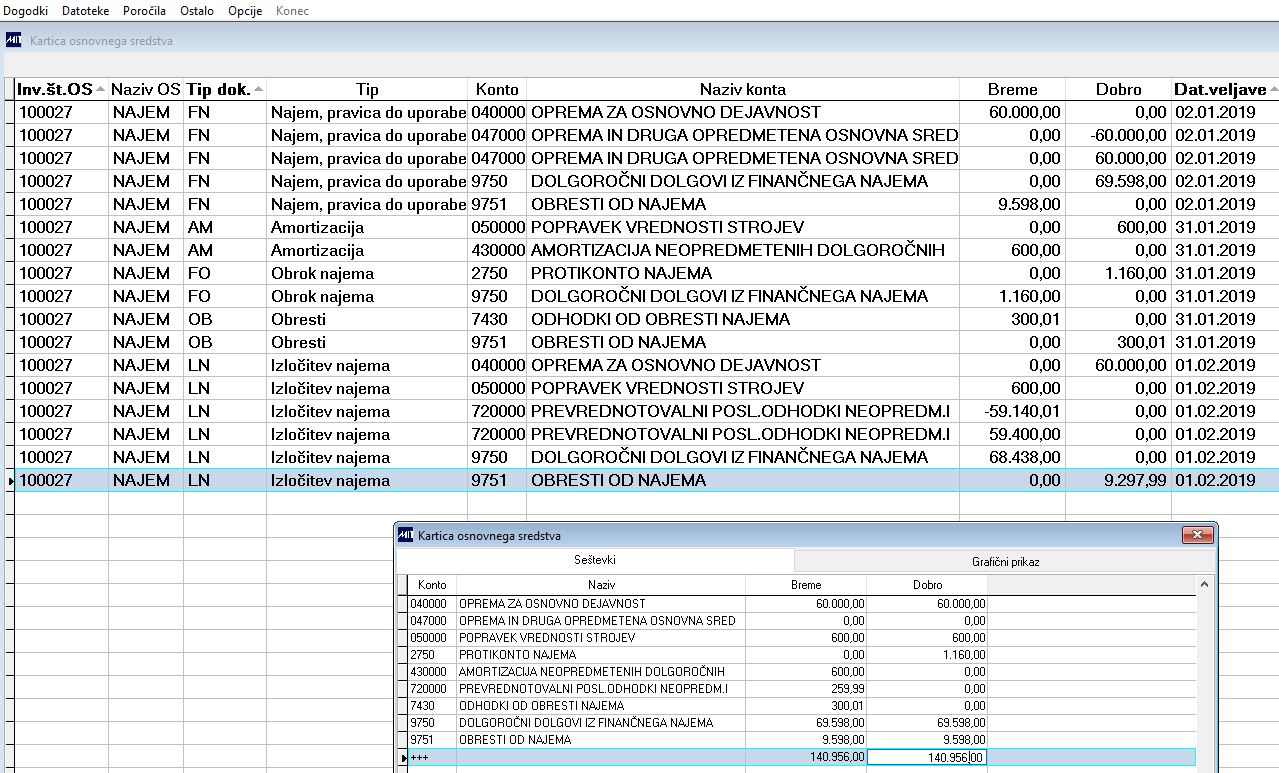Click the Breme column header in main grid
Image resolution: width=1279 pixels, height=773 pixels.
tap(1013, 89)
